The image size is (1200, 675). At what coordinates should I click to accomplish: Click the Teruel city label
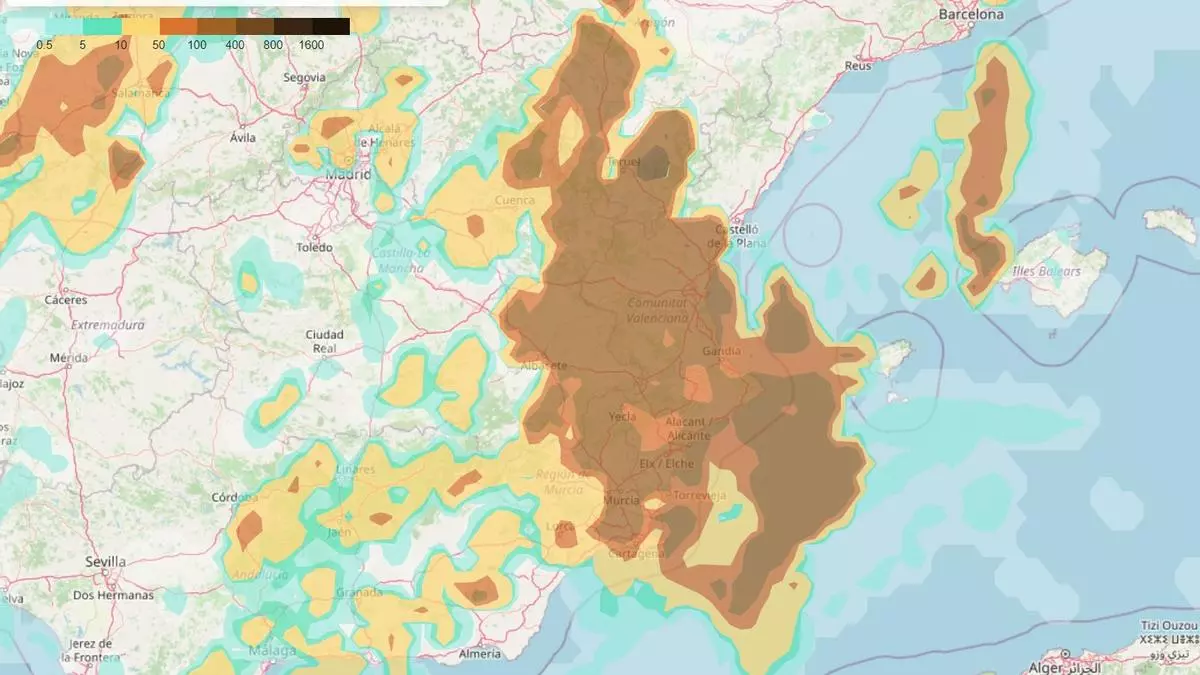click(623, 161)
